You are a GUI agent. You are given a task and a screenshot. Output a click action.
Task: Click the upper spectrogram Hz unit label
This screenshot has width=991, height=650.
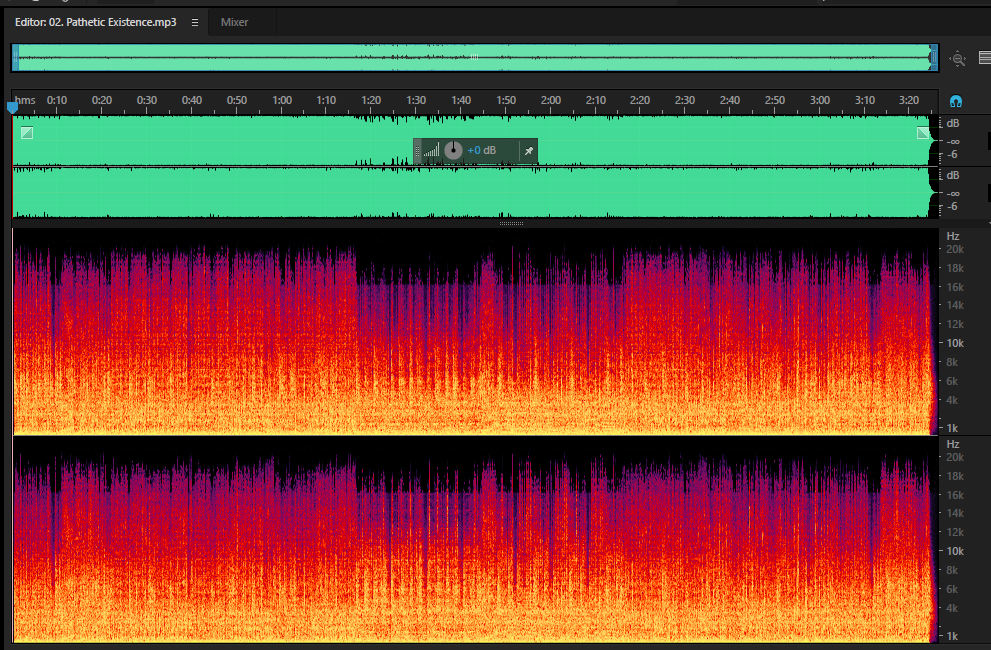point(952,236)
